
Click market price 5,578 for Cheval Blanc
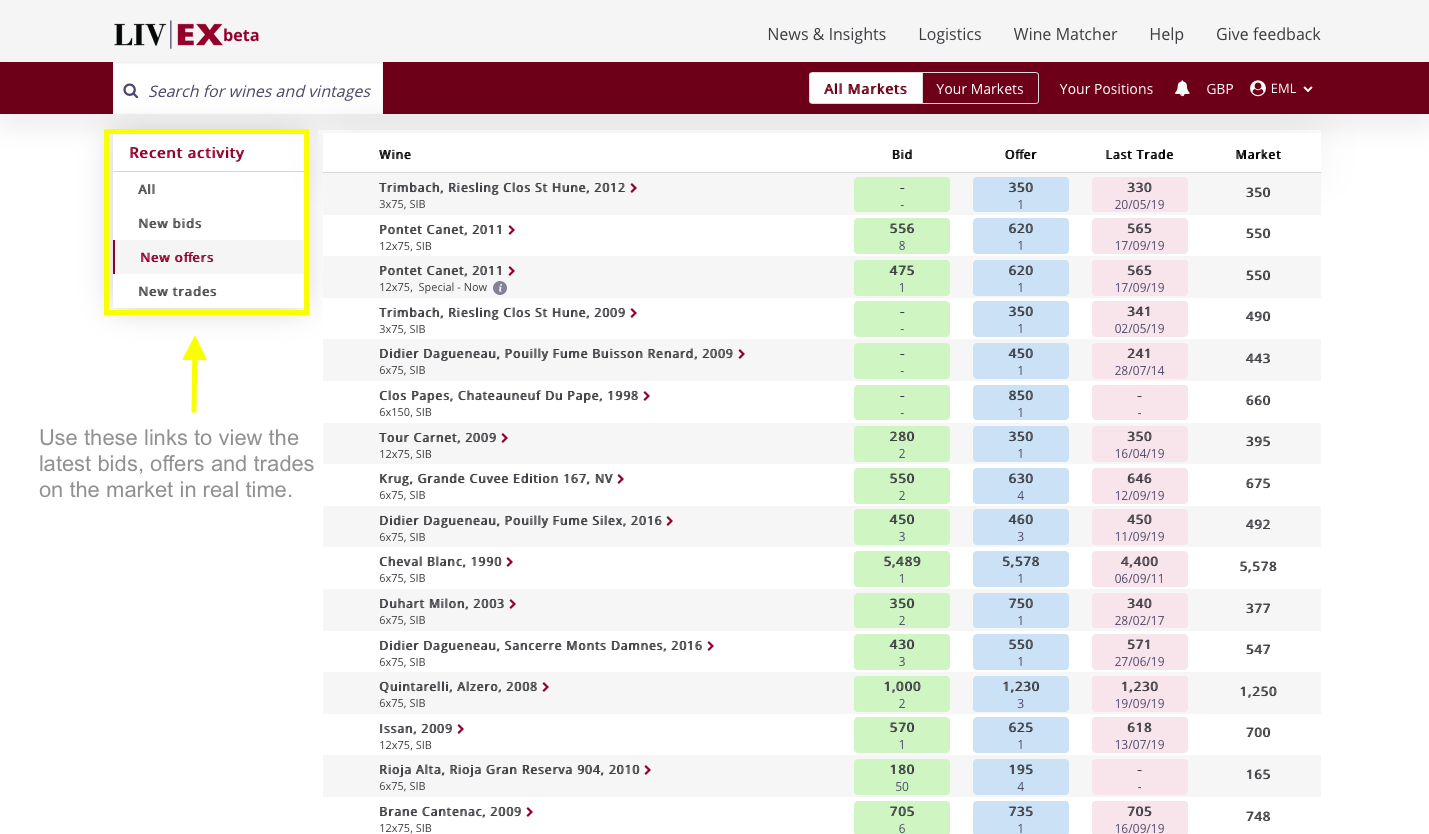coord(1258,566)
